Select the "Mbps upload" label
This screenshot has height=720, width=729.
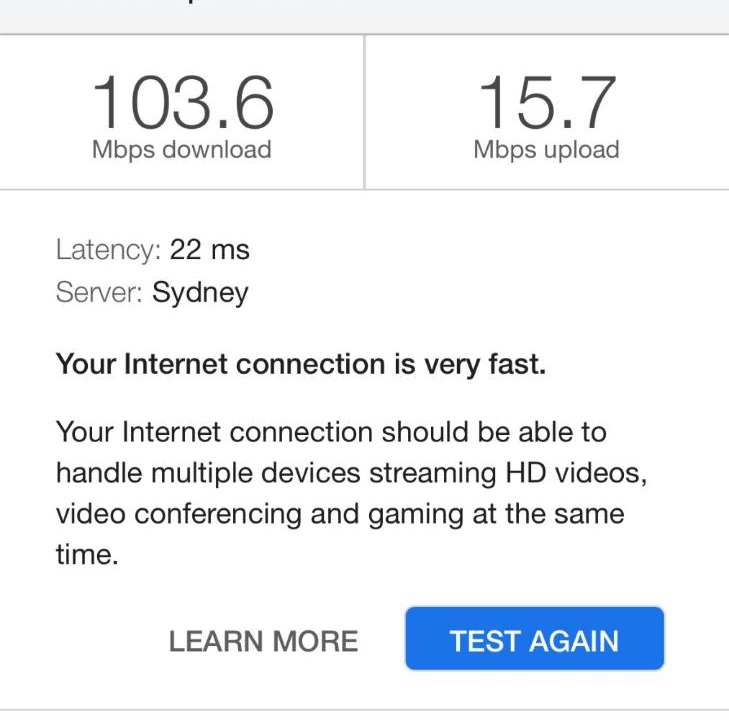click(546, 150)
